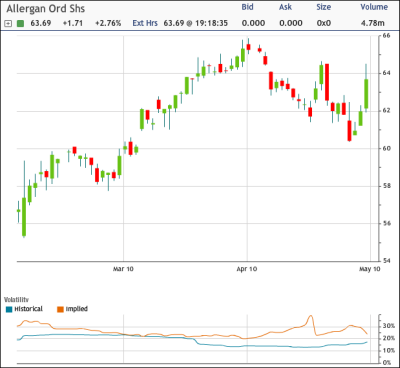This screenshot has height=368, width=400.
Task: Click the 63.69 @ 19:18:35 extended-hours quote
Action: 196,23
